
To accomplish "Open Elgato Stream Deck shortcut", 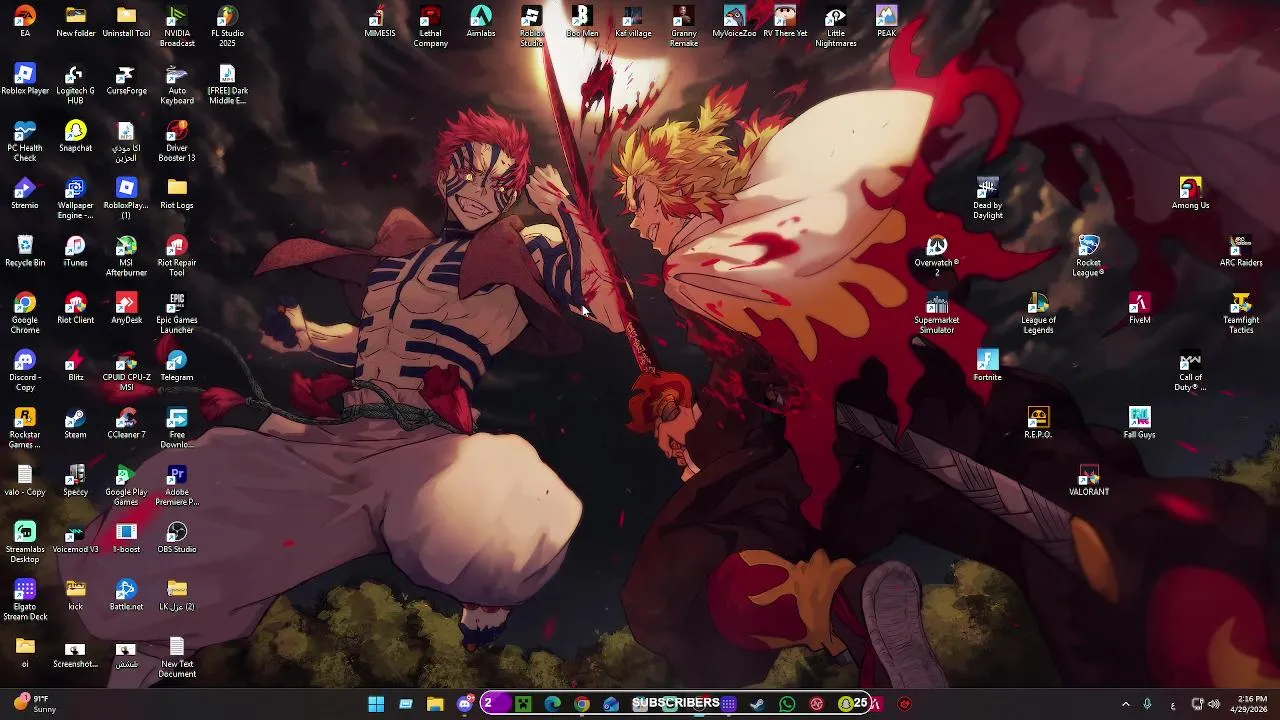I will pyautogui.click(x=25, y=600).
